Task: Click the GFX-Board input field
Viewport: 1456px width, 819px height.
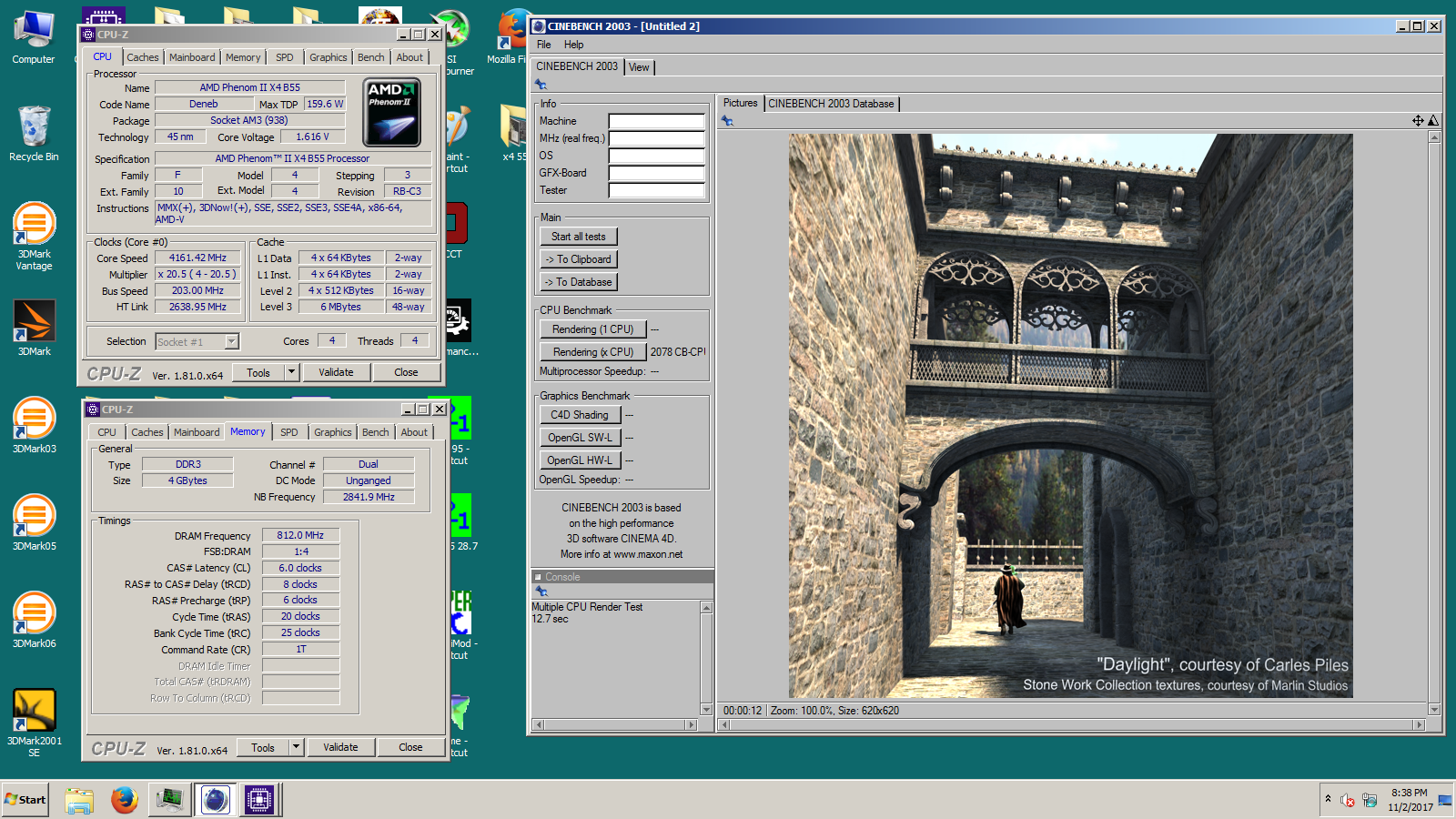Action: 656,173
